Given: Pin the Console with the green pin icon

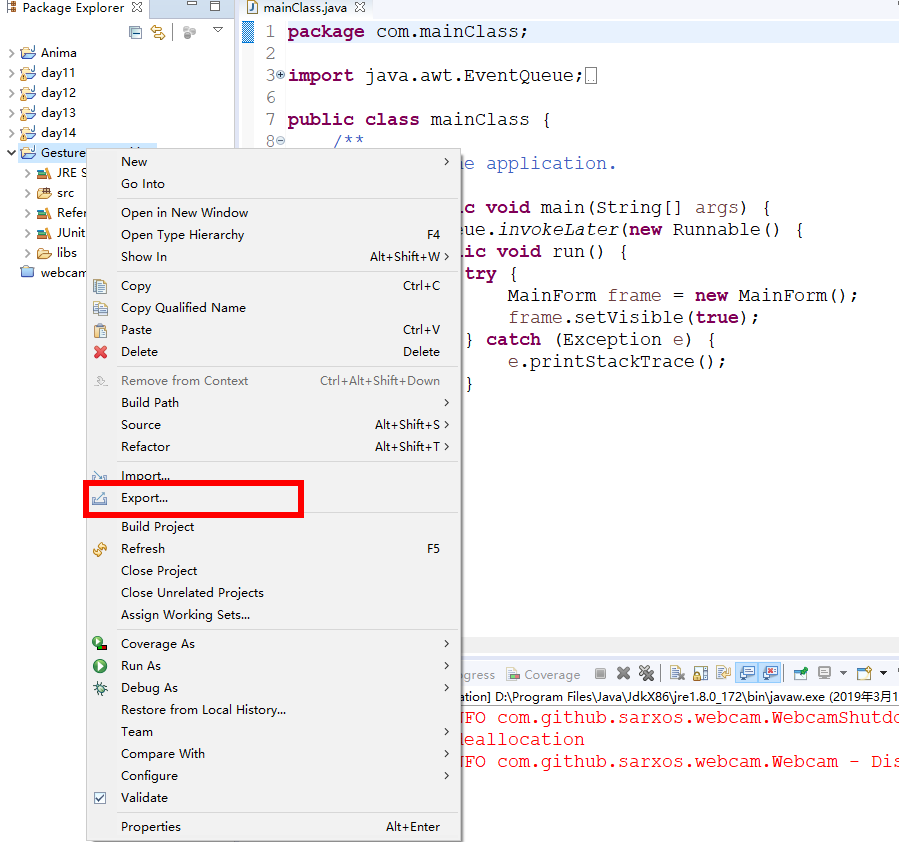Looking at the screenshot, I should [800, 672].
